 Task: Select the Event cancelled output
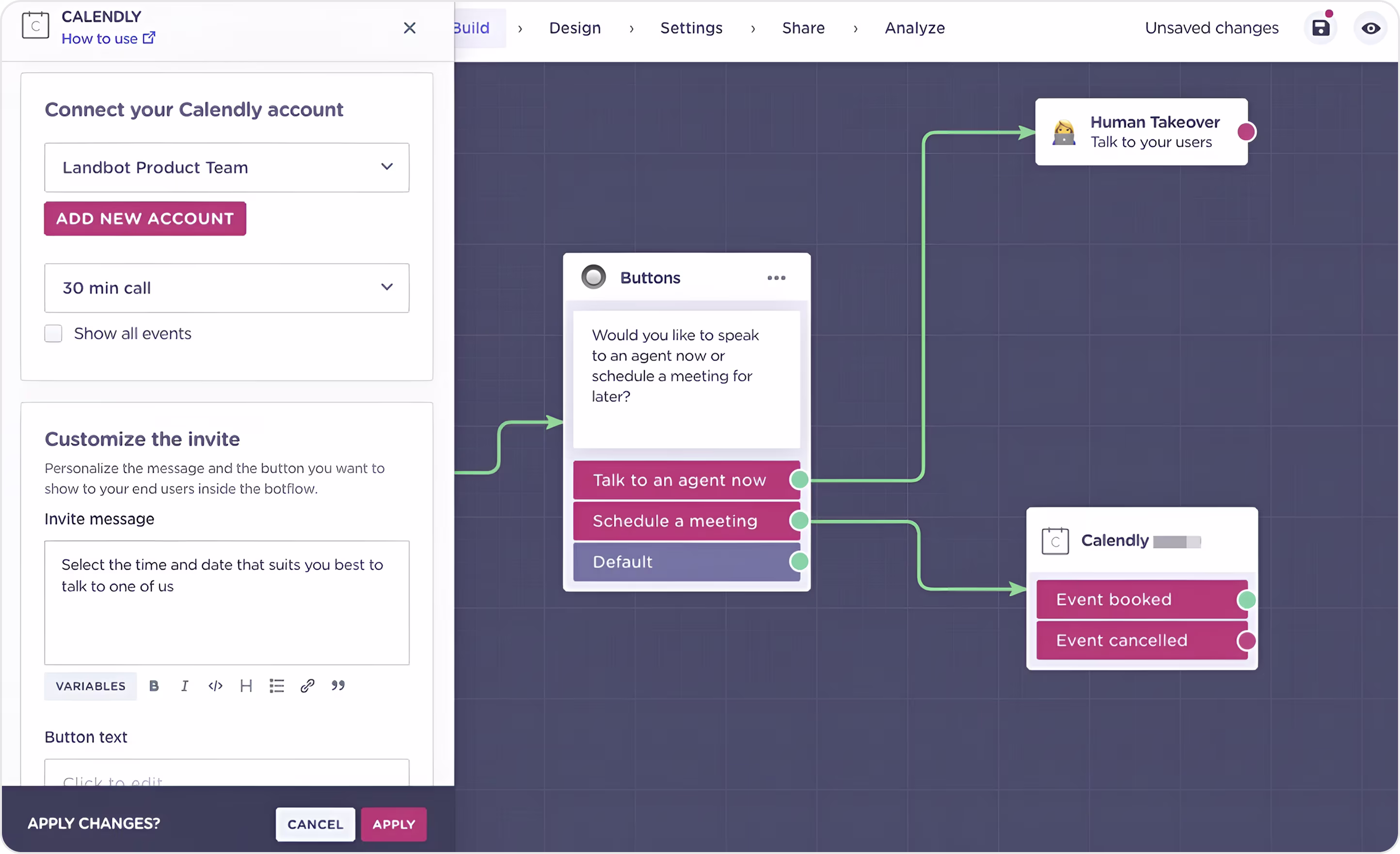[1142, 640]
